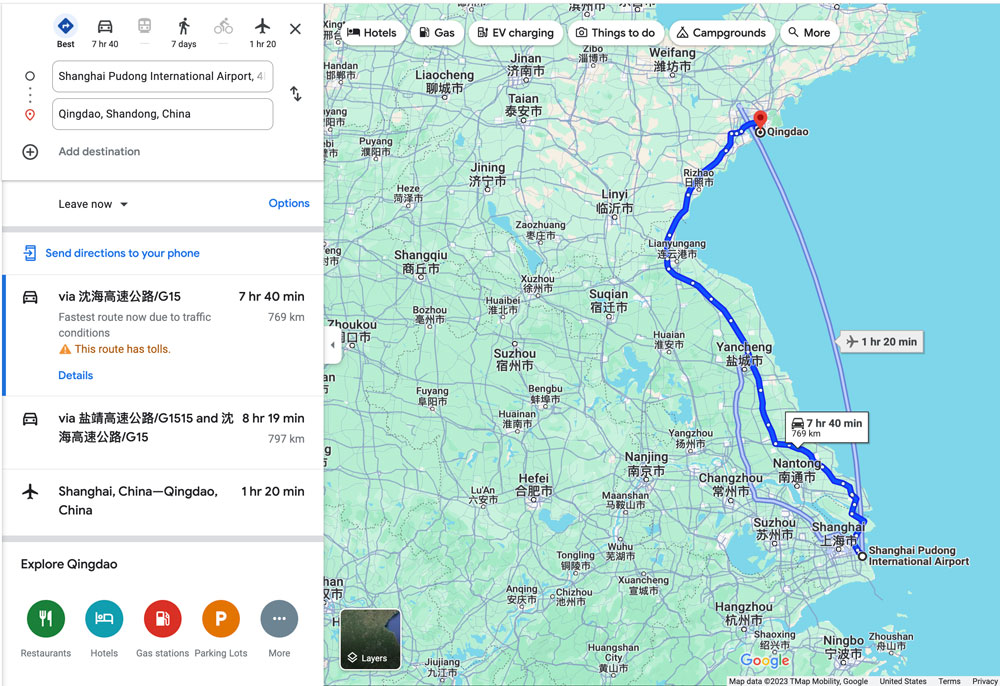Open Details for the G15 route
Viewport: 1000px width, 686px height.
coord(75,376)
